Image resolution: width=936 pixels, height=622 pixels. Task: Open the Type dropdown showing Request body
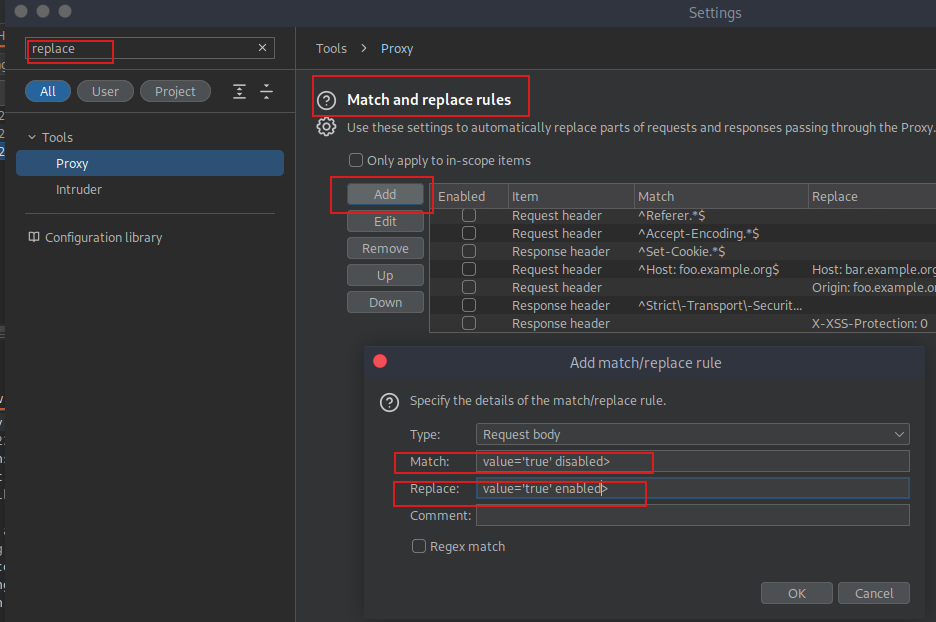pos(692,435)
